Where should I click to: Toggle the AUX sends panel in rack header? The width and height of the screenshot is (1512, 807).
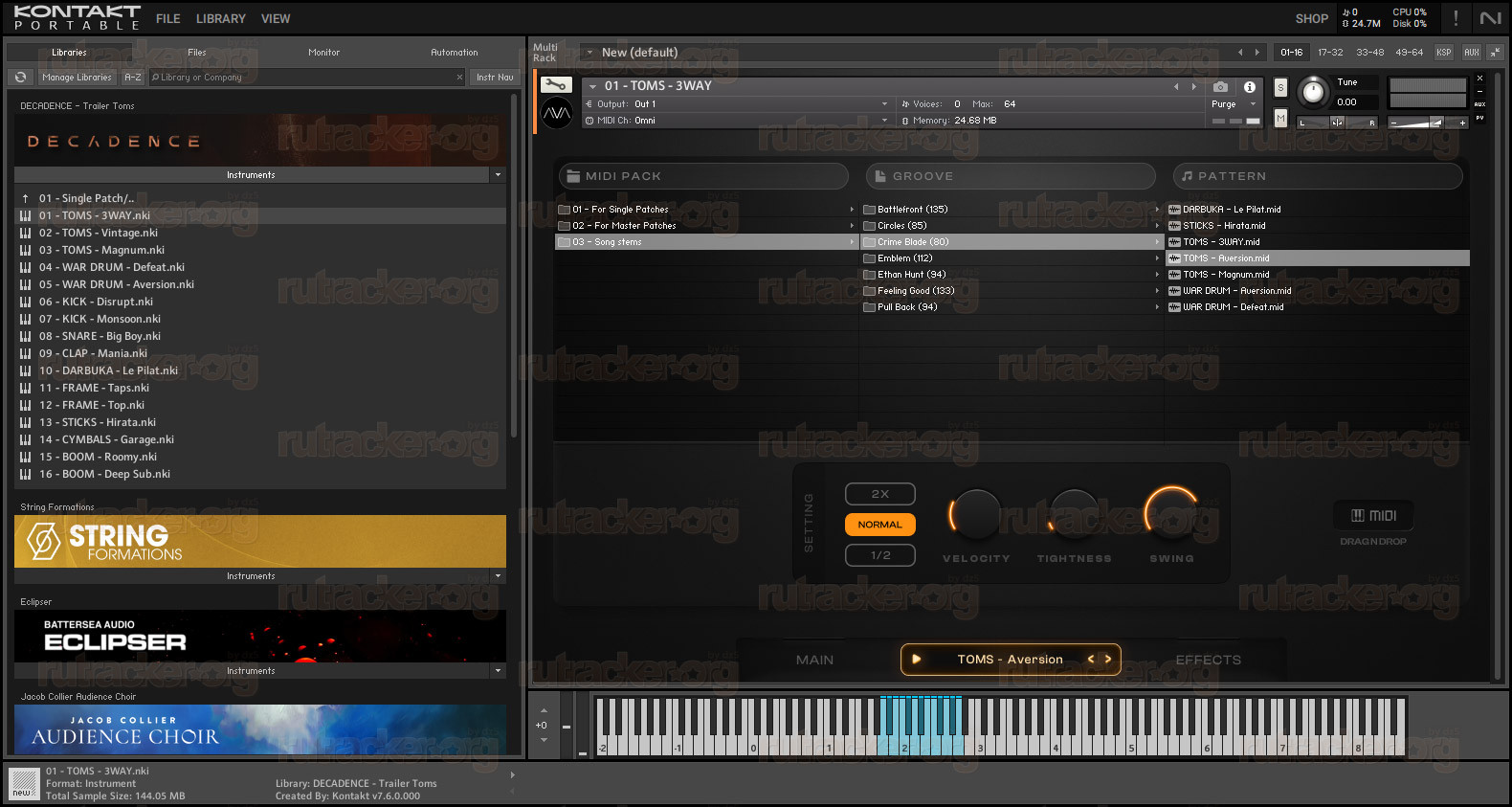coord(1472,53)
